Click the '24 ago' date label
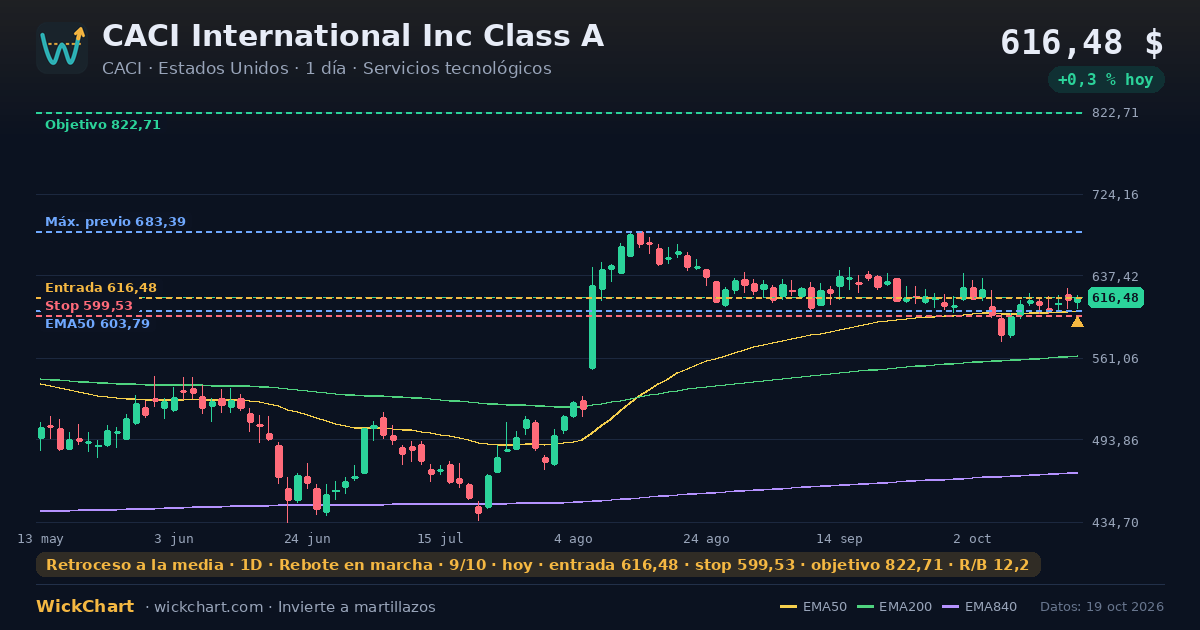1200x630 pixels. [706, 539]
